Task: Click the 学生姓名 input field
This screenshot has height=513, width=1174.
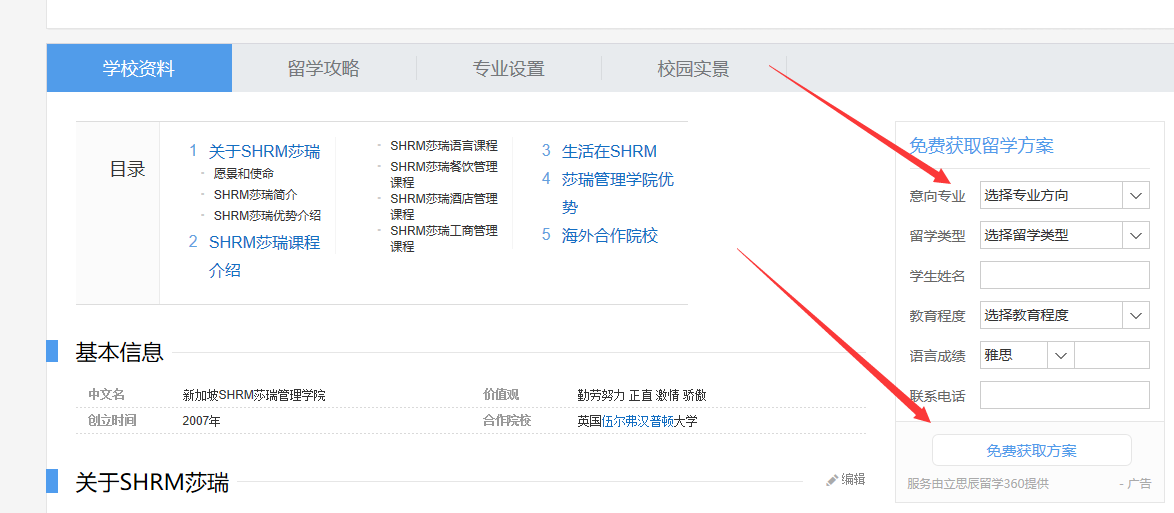Action: coord(1064,275)
